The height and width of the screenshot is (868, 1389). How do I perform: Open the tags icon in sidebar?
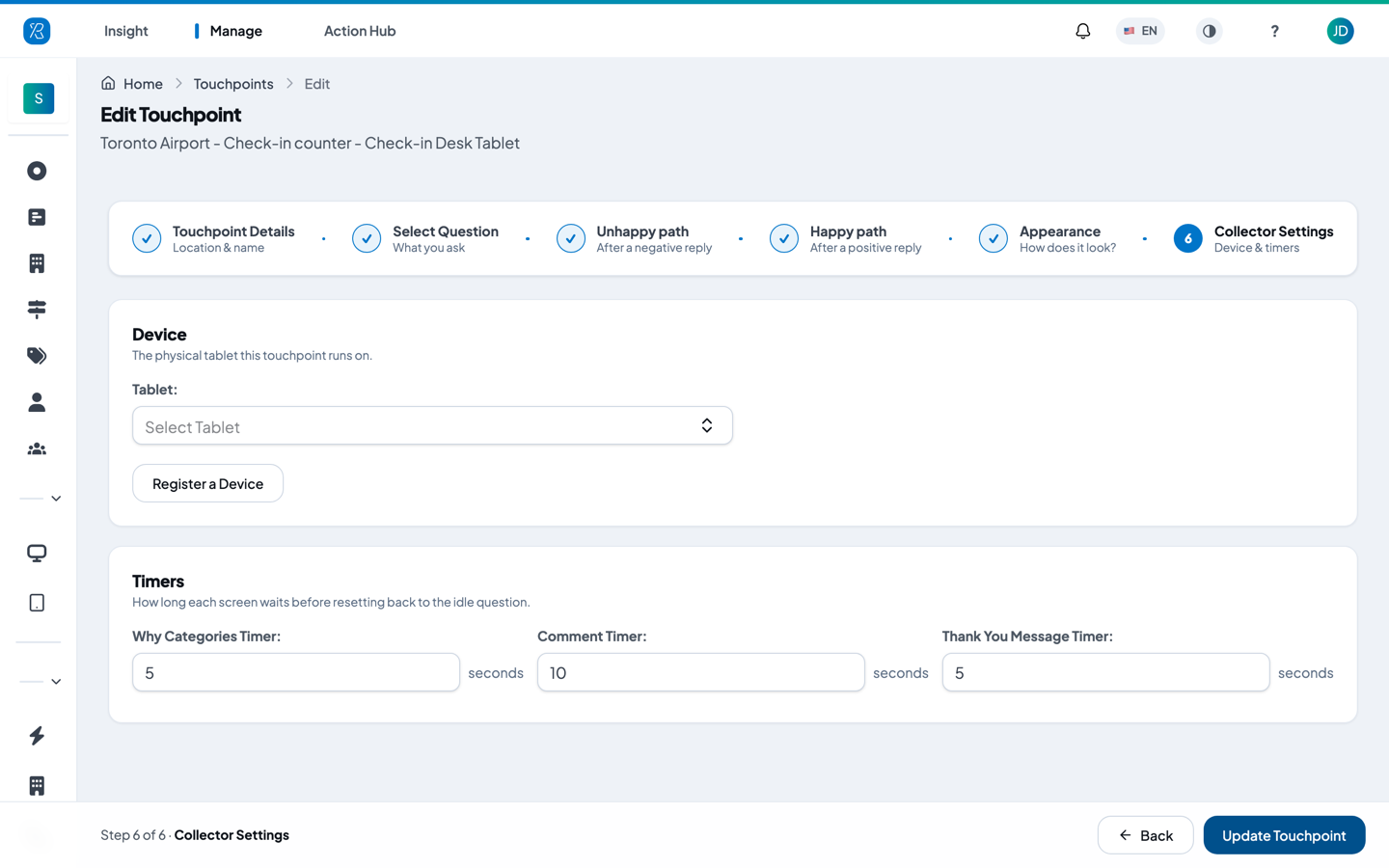tap(37, 356)
